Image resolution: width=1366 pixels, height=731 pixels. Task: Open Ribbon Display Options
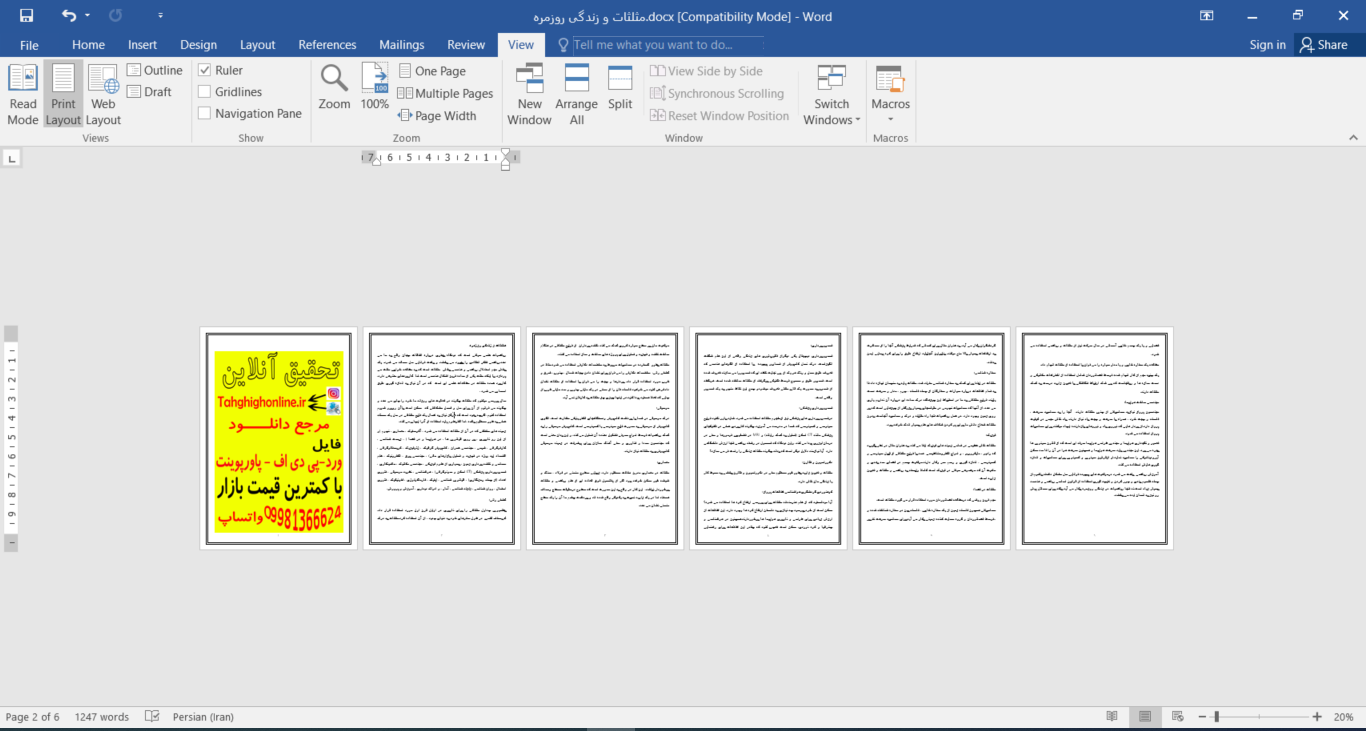click(x=1207, y=16)
